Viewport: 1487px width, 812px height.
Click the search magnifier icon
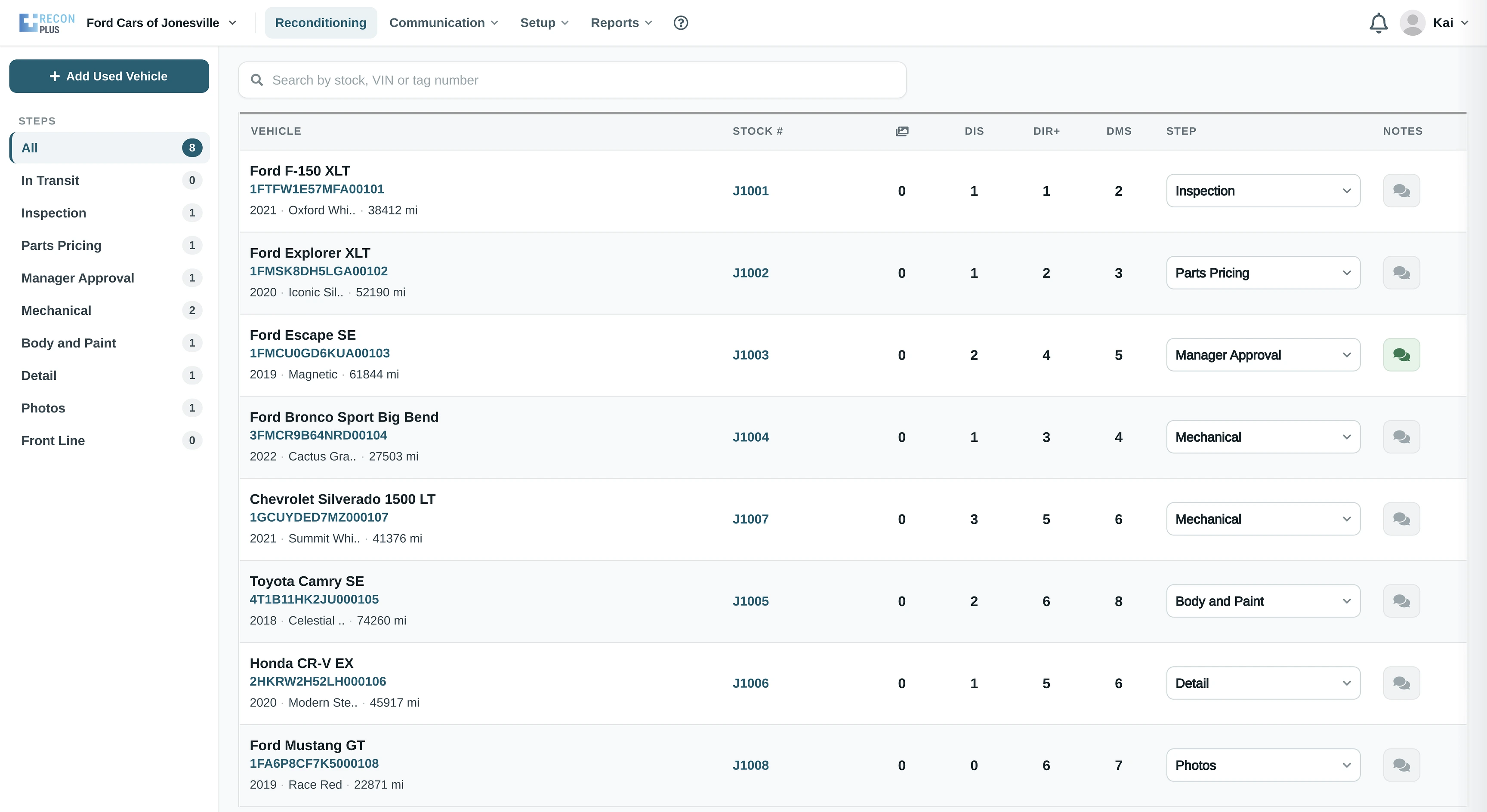[257, 80]
